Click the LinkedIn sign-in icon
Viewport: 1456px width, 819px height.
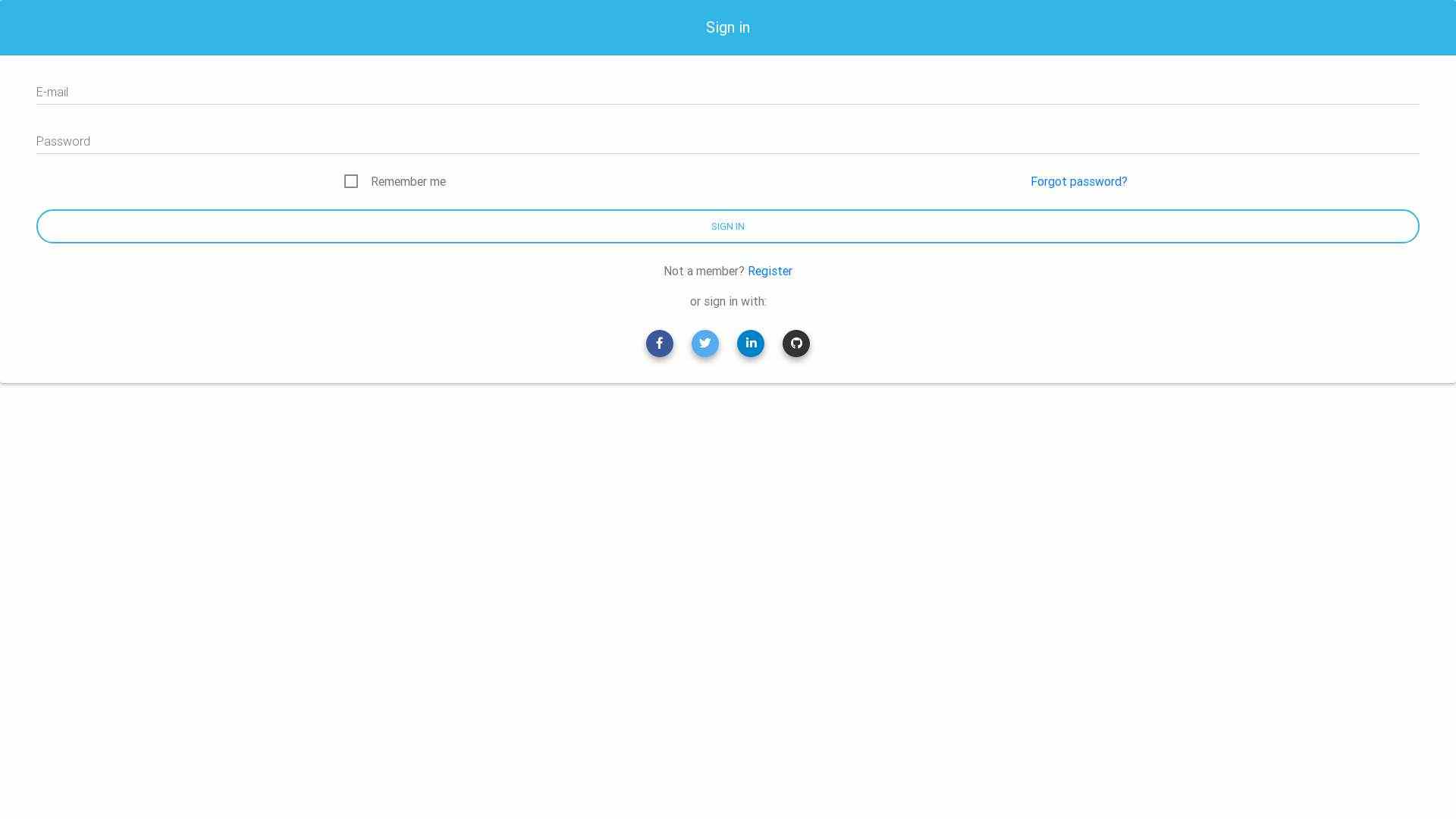coord(750,344)
